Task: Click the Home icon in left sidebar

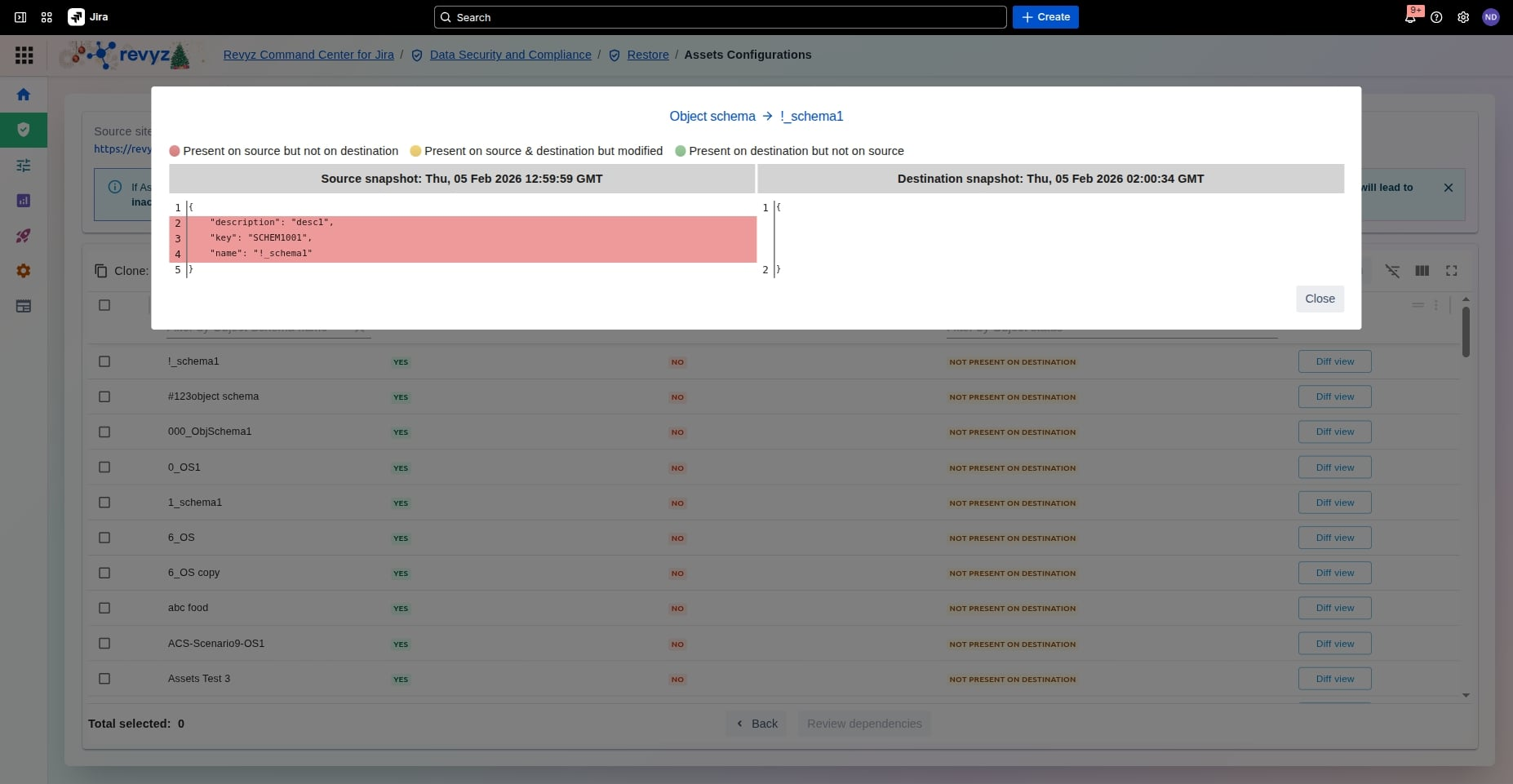Action: [x=24, y=95]
